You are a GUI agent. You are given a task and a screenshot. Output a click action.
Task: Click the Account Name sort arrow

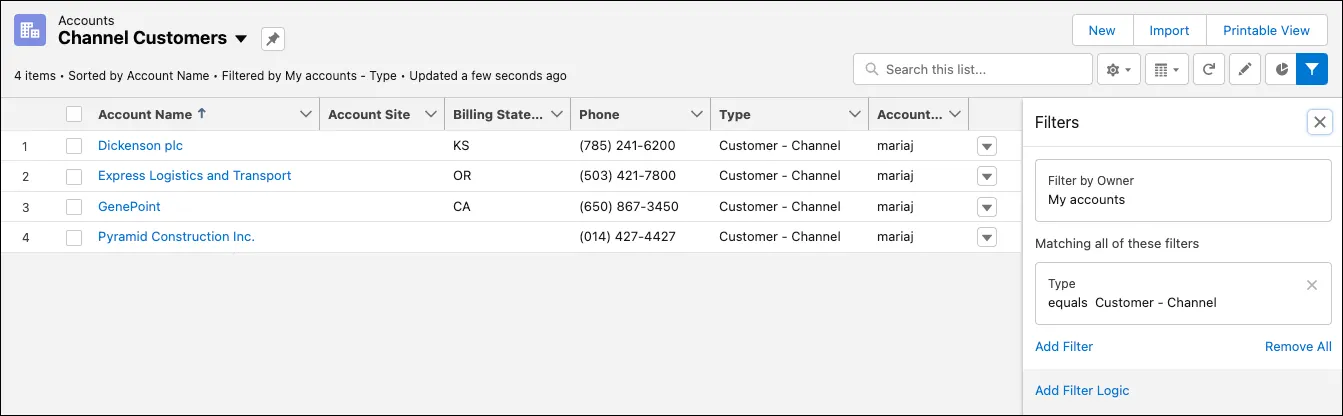tap(202, 114)
